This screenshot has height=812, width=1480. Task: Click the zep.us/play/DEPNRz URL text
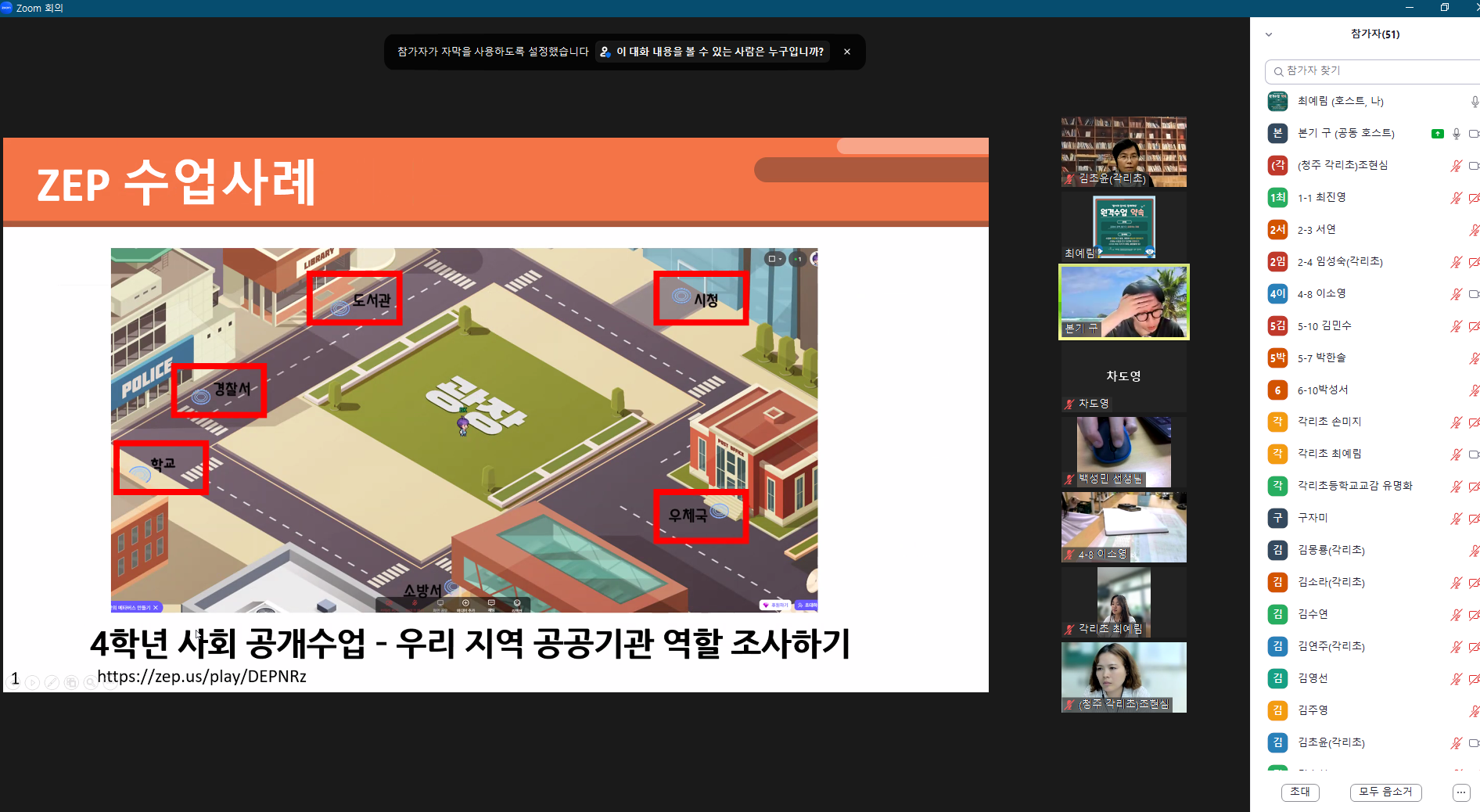point(202,677)
